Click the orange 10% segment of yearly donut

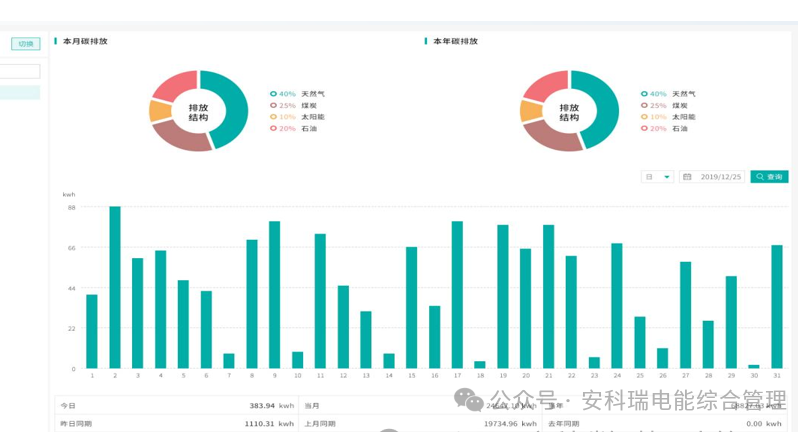(529, 111)
